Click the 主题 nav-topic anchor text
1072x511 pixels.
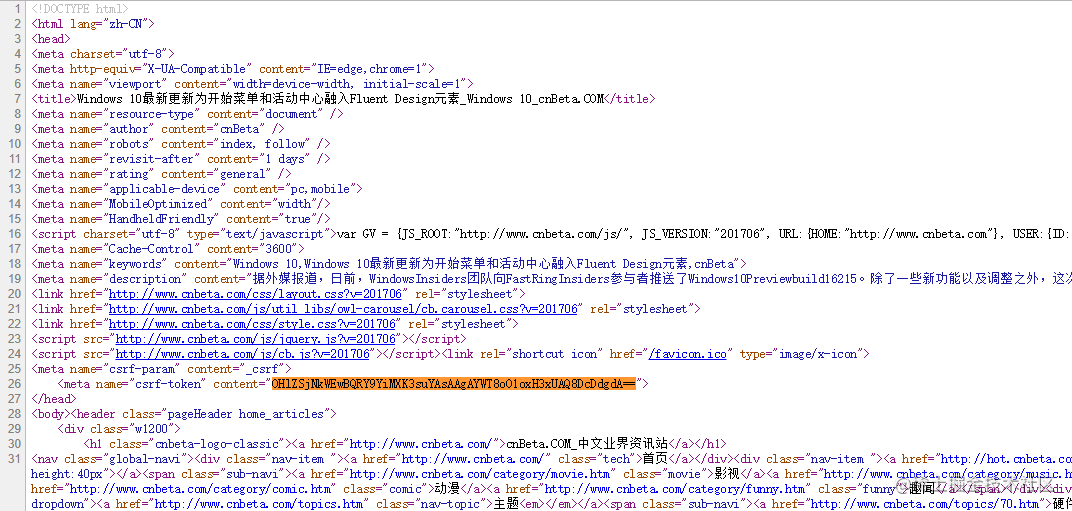pyautogui.click(x=506, y=505)
